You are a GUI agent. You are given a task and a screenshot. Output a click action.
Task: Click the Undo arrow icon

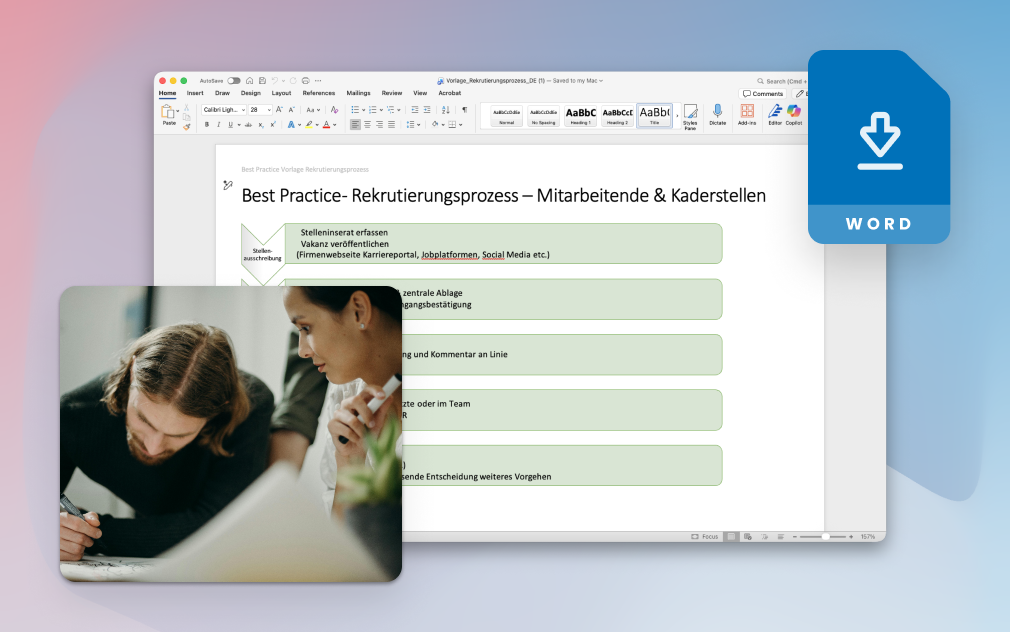point(275,81)
